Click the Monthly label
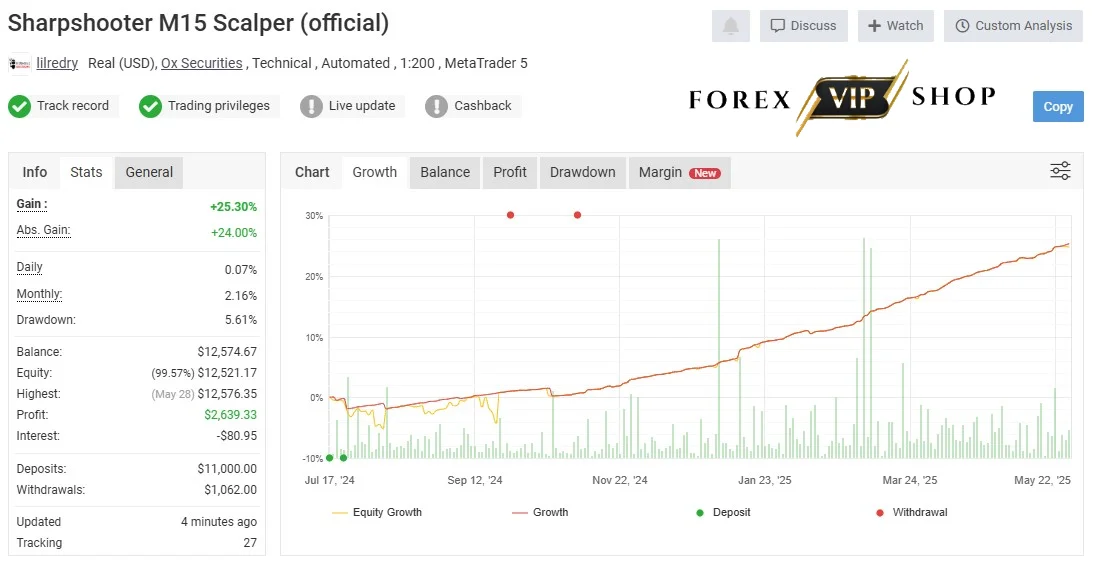1096x566 pixels. 39,294
